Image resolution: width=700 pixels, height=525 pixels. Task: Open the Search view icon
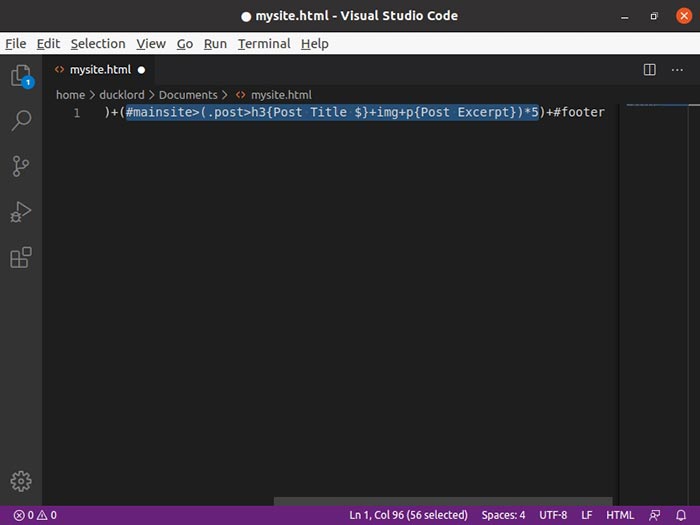(x=20, y=121)
